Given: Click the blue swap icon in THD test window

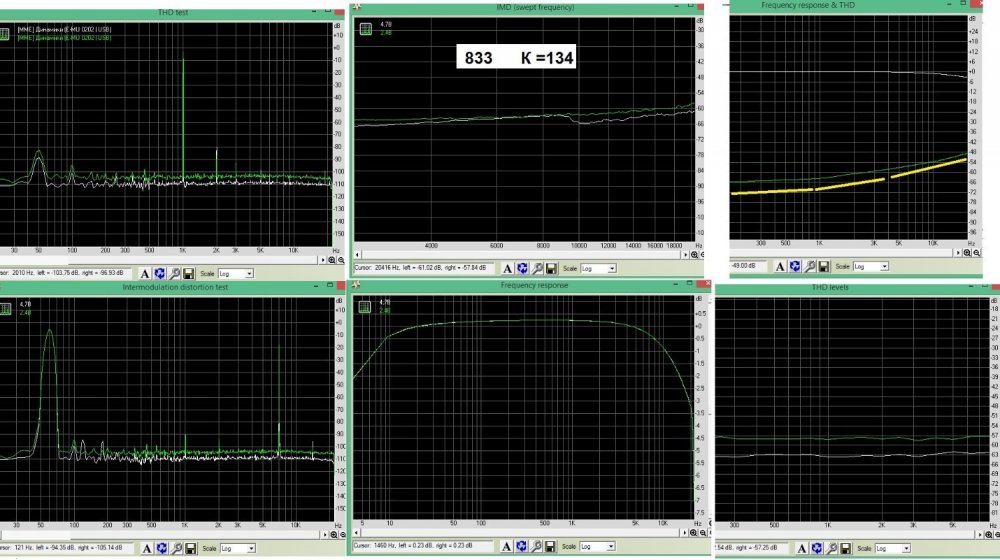Looking at the screenshot, I should pos(160,274).
